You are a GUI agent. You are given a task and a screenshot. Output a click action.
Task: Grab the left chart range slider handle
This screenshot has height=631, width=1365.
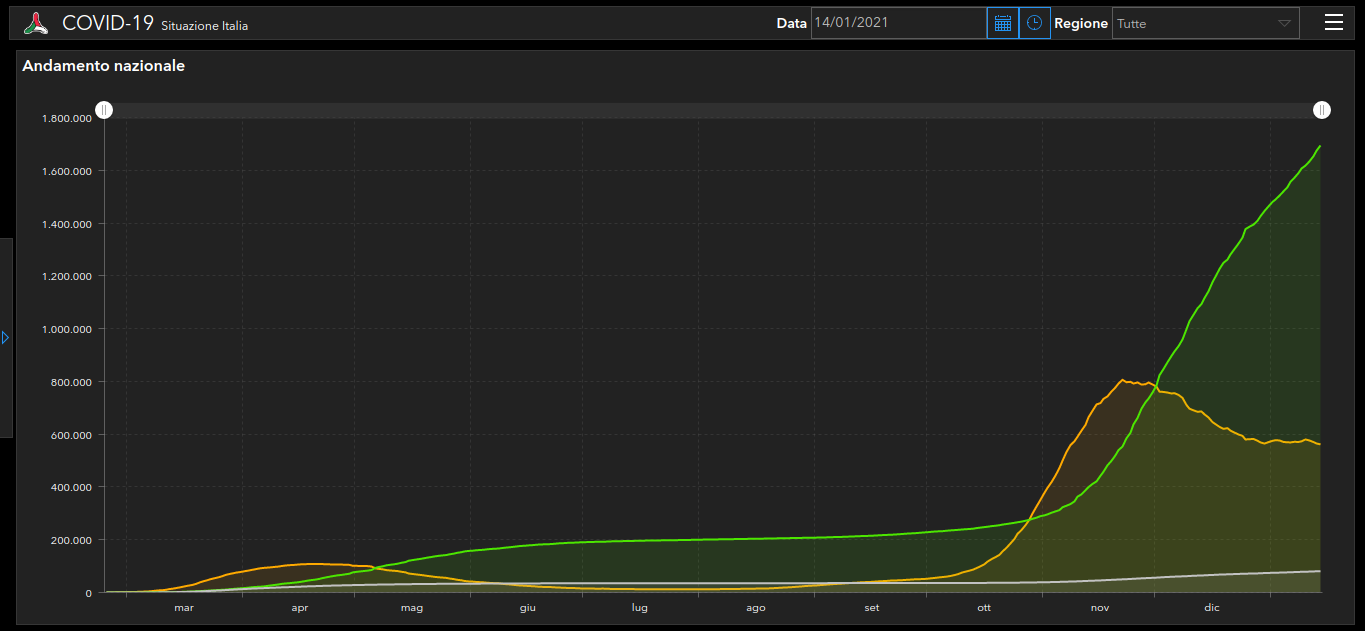click(104, 110)
